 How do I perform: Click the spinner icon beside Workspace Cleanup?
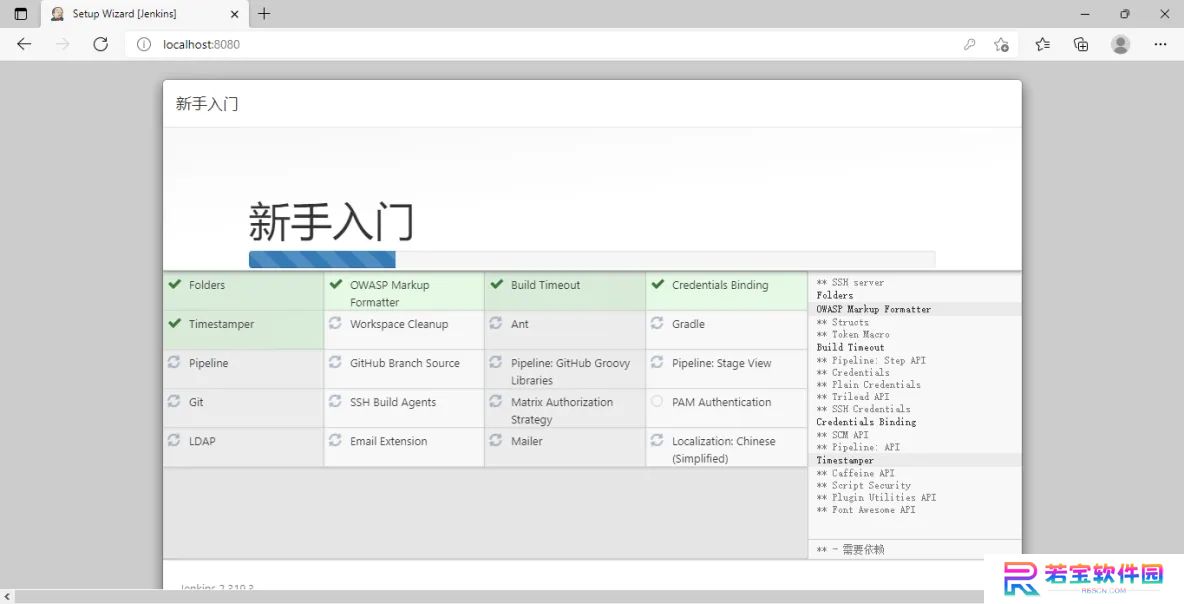point(335,323)
